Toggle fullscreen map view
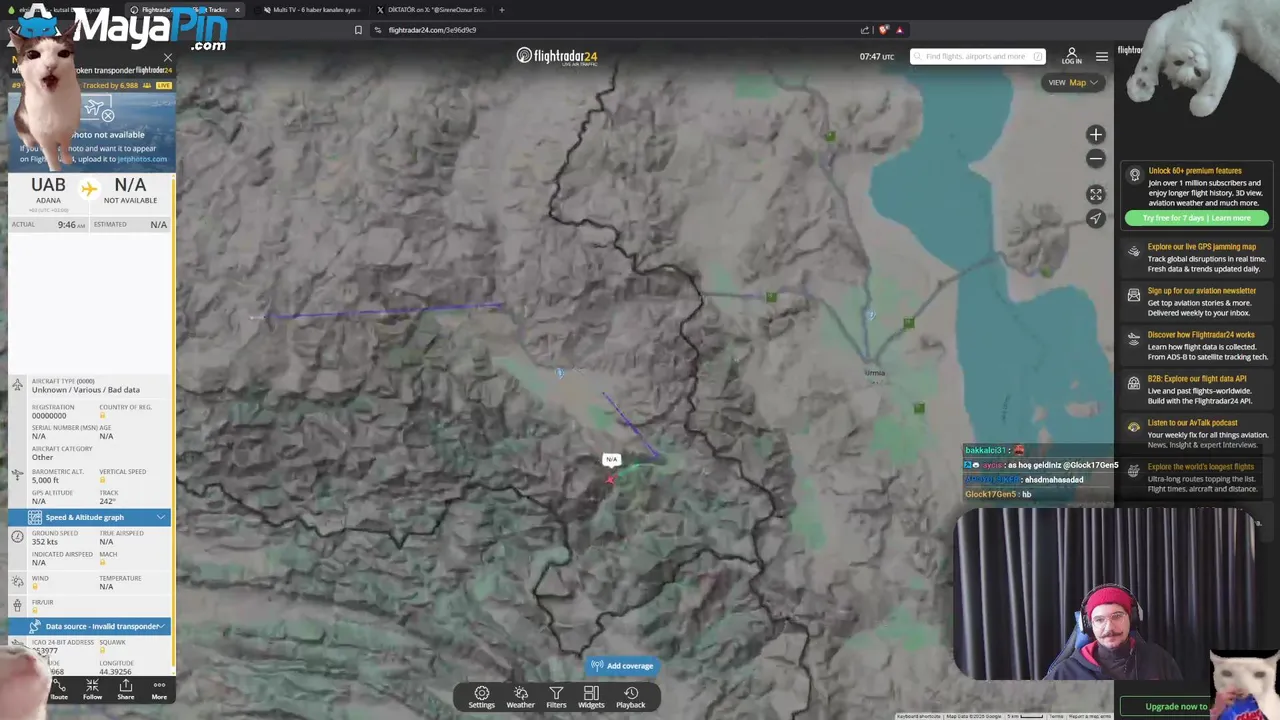Viewport: 1280px width, 720px height. 1096,194
